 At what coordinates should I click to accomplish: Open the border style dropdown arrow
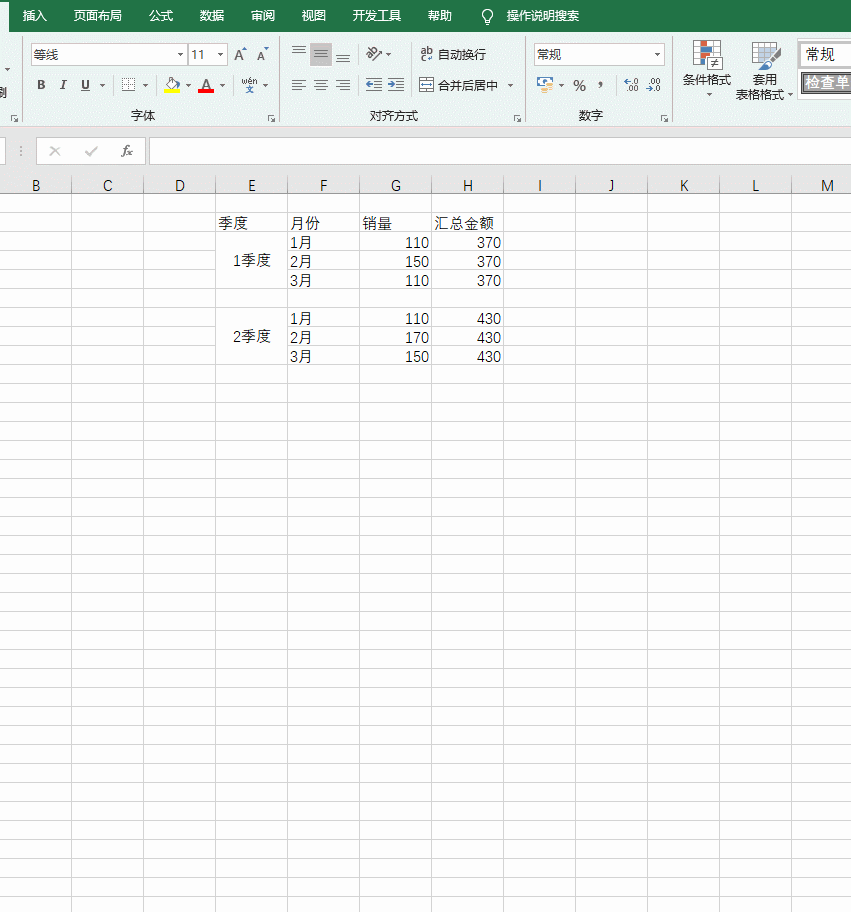click(x=146, y=85)
